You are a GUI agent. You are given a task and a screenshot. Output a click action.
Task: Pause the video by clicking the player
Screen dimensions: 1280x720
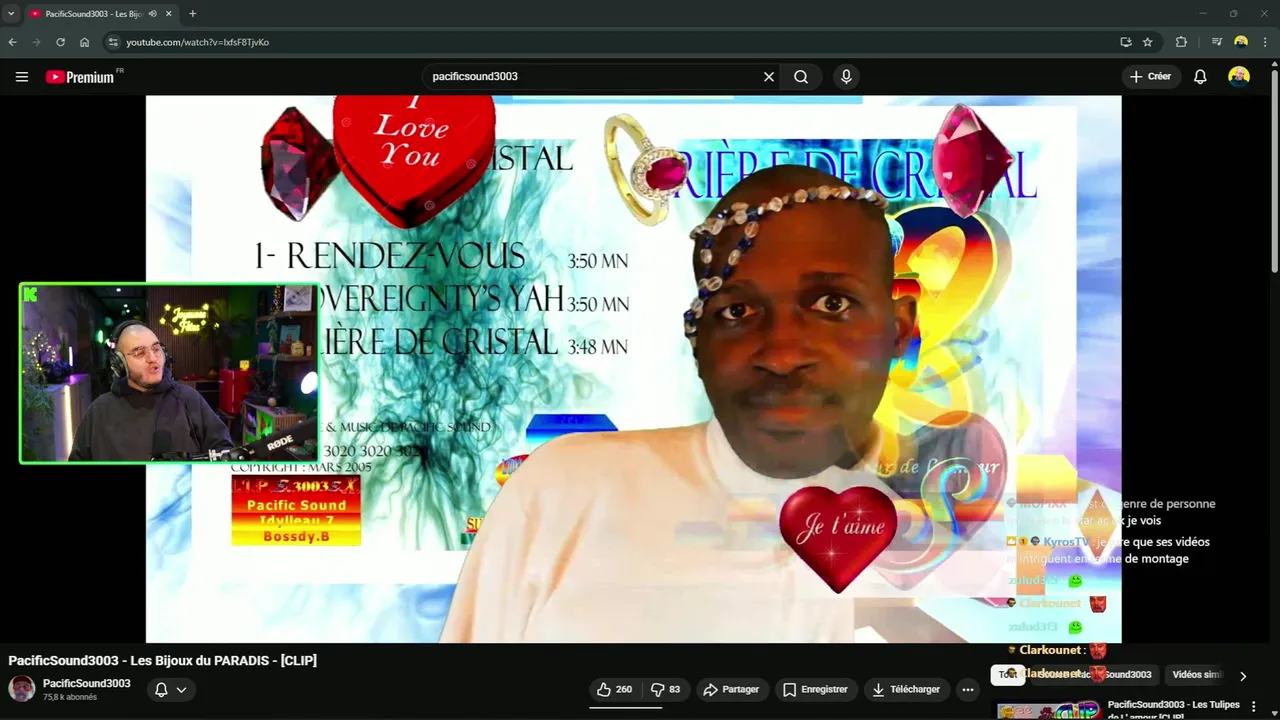[x=633, y=369]
